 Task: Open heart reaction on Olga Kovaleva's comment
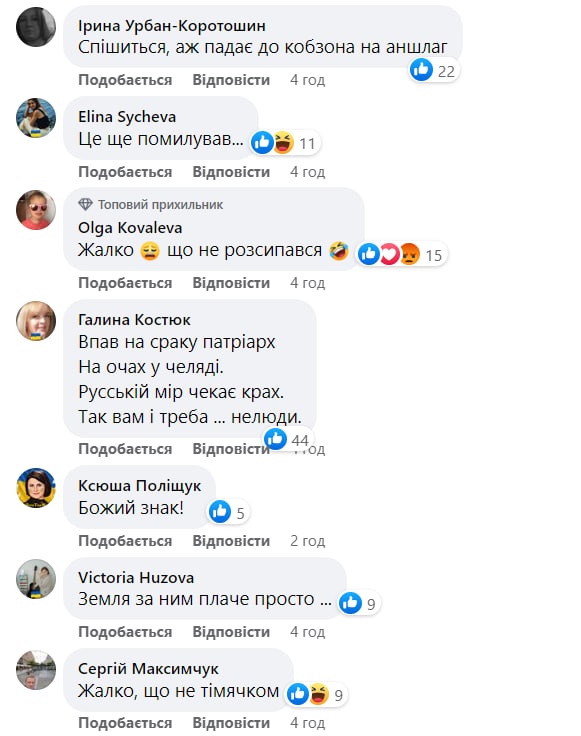coord(390,254)
